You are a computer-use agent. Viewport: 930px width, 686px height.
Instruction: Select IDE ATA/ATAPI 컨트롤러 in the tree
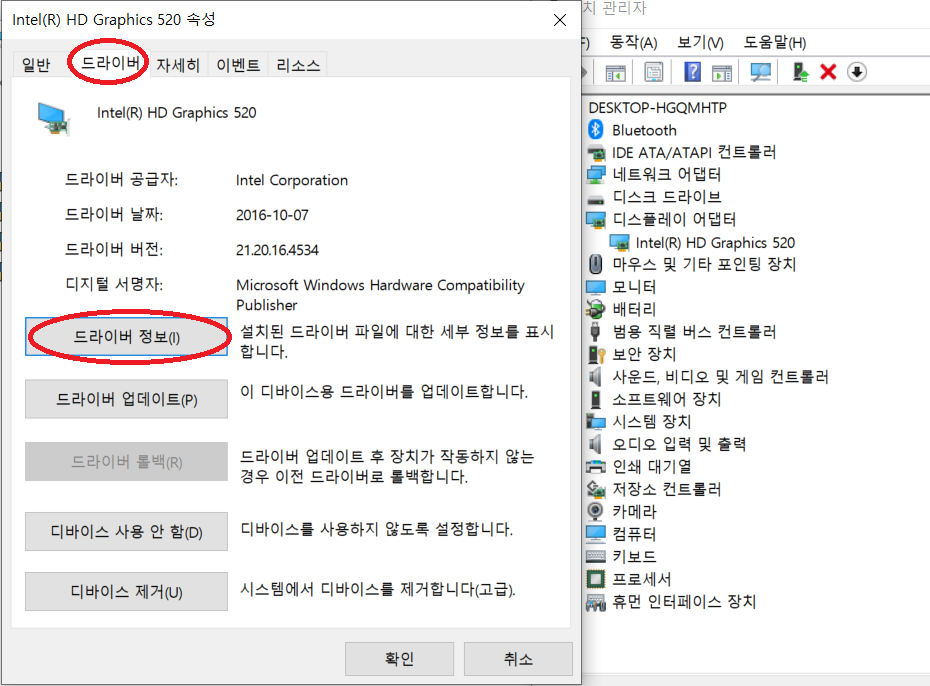pos(694,152)
